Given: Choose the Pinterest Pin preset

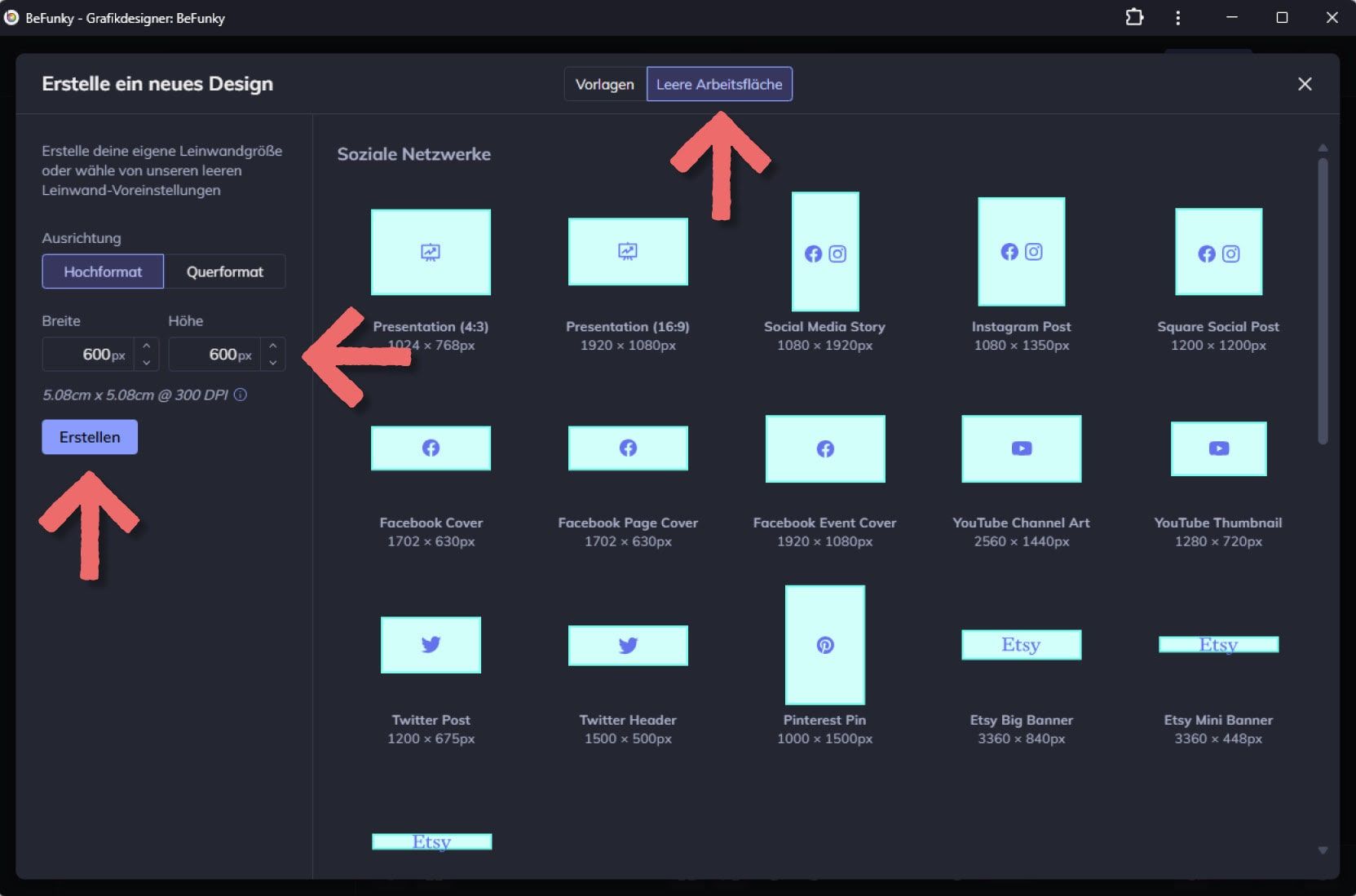Looking at the screenshot, I should click(825, 645).
